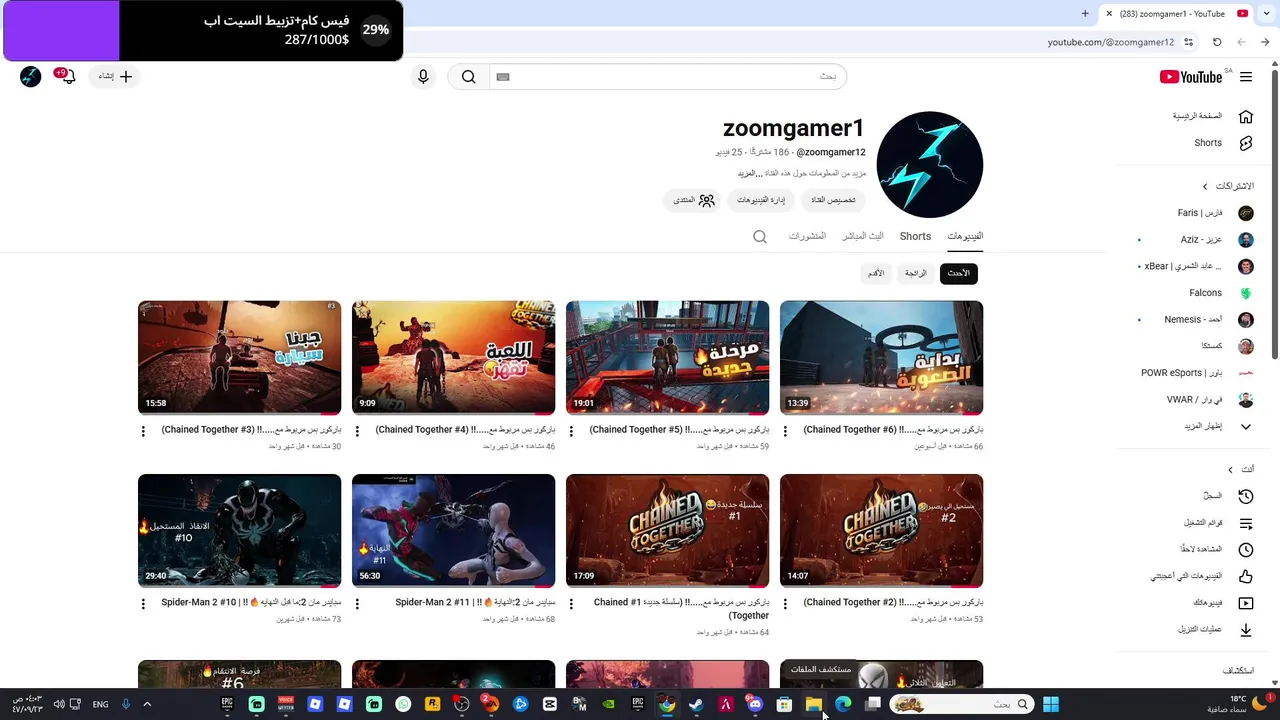This screenshot has height=720, width=1280.
Task: Open Chained Together #5 video thumbnail
Action: (667, 358)
